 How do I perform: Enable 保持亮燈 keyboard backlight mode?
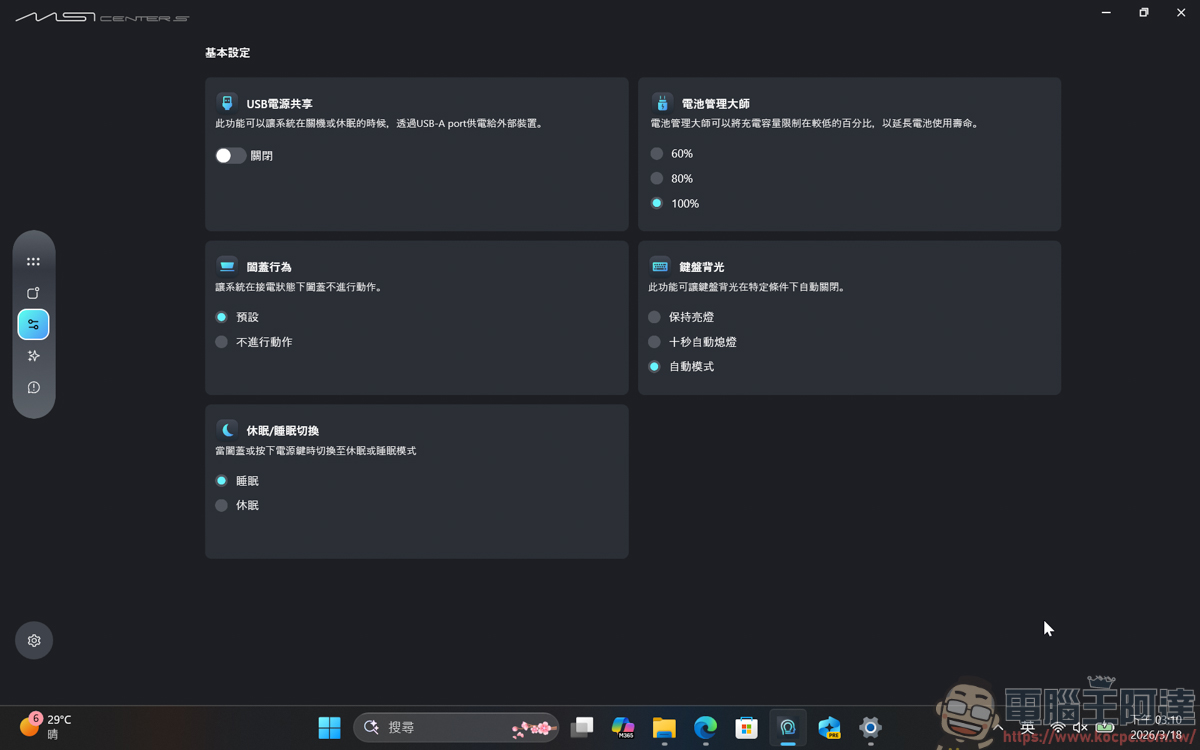(653, 317)
